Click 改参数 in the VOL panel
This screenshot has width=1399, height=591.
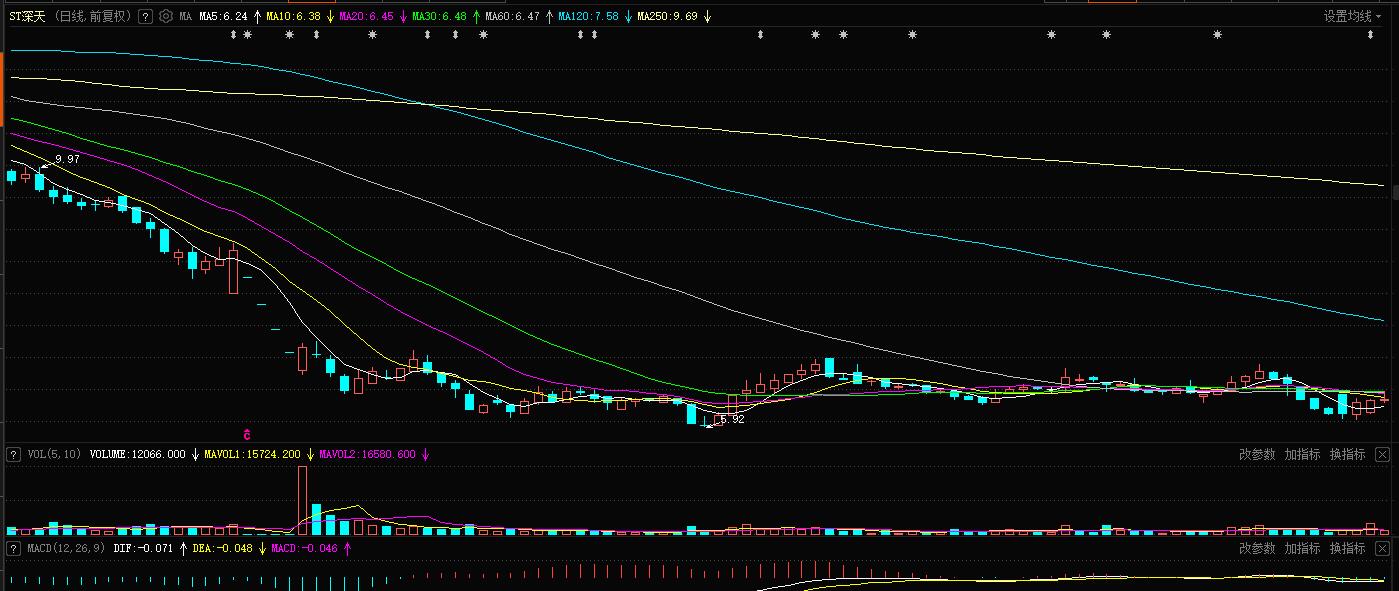(x=1257, y=454)
